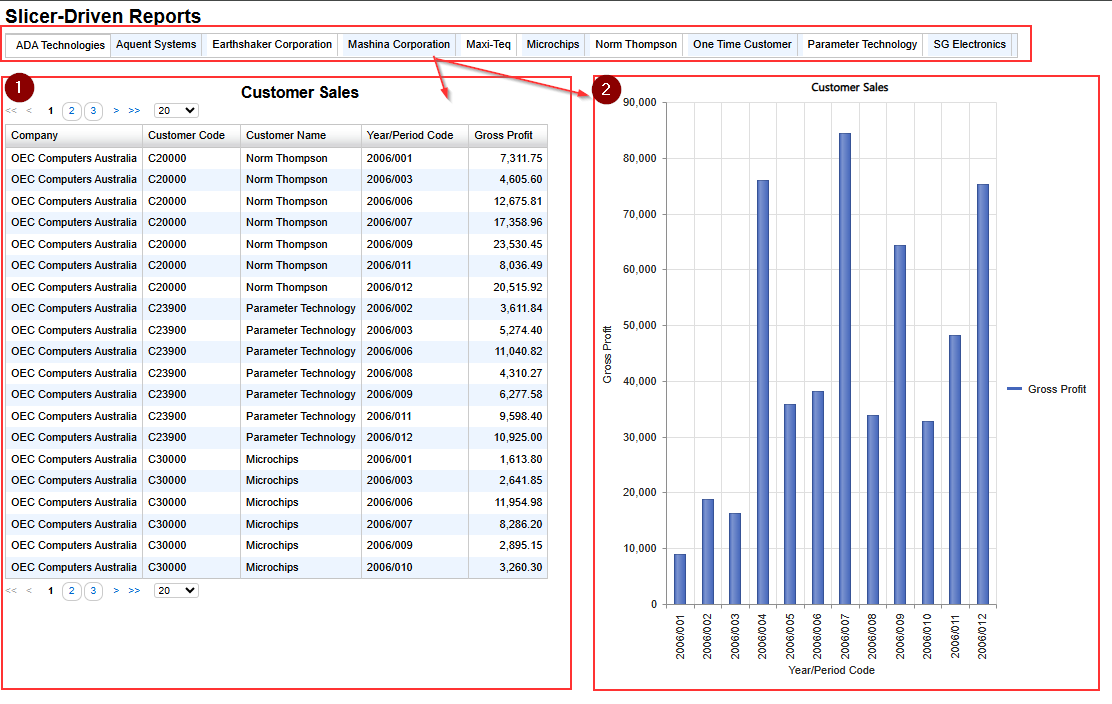Click the 2006/009 chart bar

pyautogui.click(x=899, y=425)
